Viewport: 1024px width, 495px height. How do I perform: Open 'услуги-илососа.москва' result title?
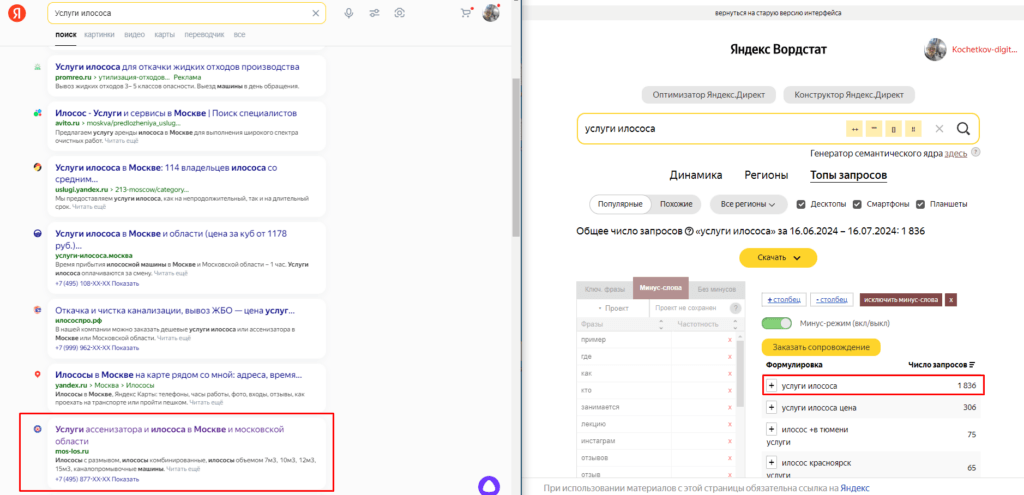pyautogui.click(x=171, y=239)
